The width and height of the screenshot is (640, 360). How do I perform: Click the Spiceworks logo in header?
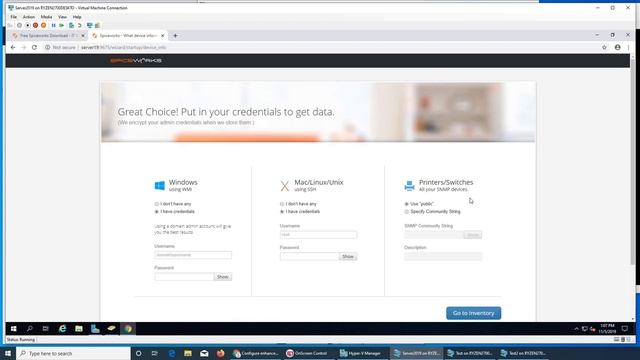click(x=136, y=60)
